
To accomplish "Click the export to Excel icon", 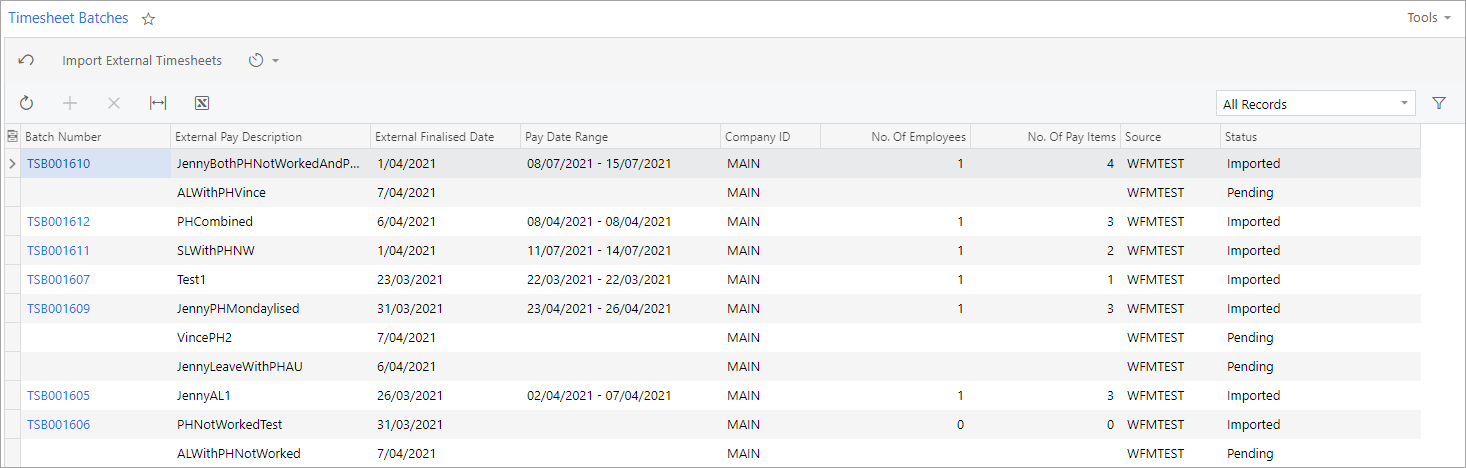I will pyautogui.click(x=201, y=103).
